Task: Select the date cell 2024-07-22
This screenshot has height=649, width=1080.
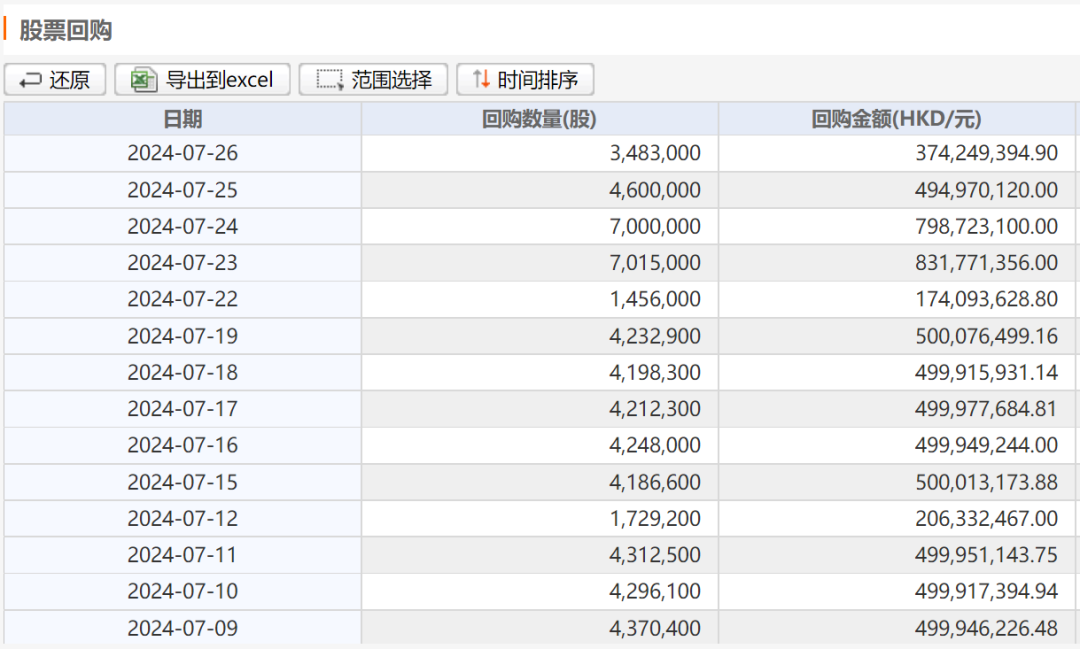Action: 183,299
